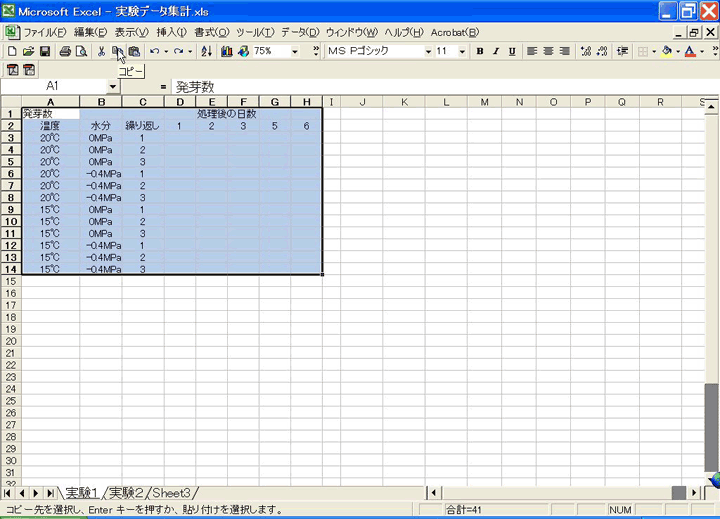Open the 75% zoom dropdown
Screen dimensions: 720x519
point(295,51)
